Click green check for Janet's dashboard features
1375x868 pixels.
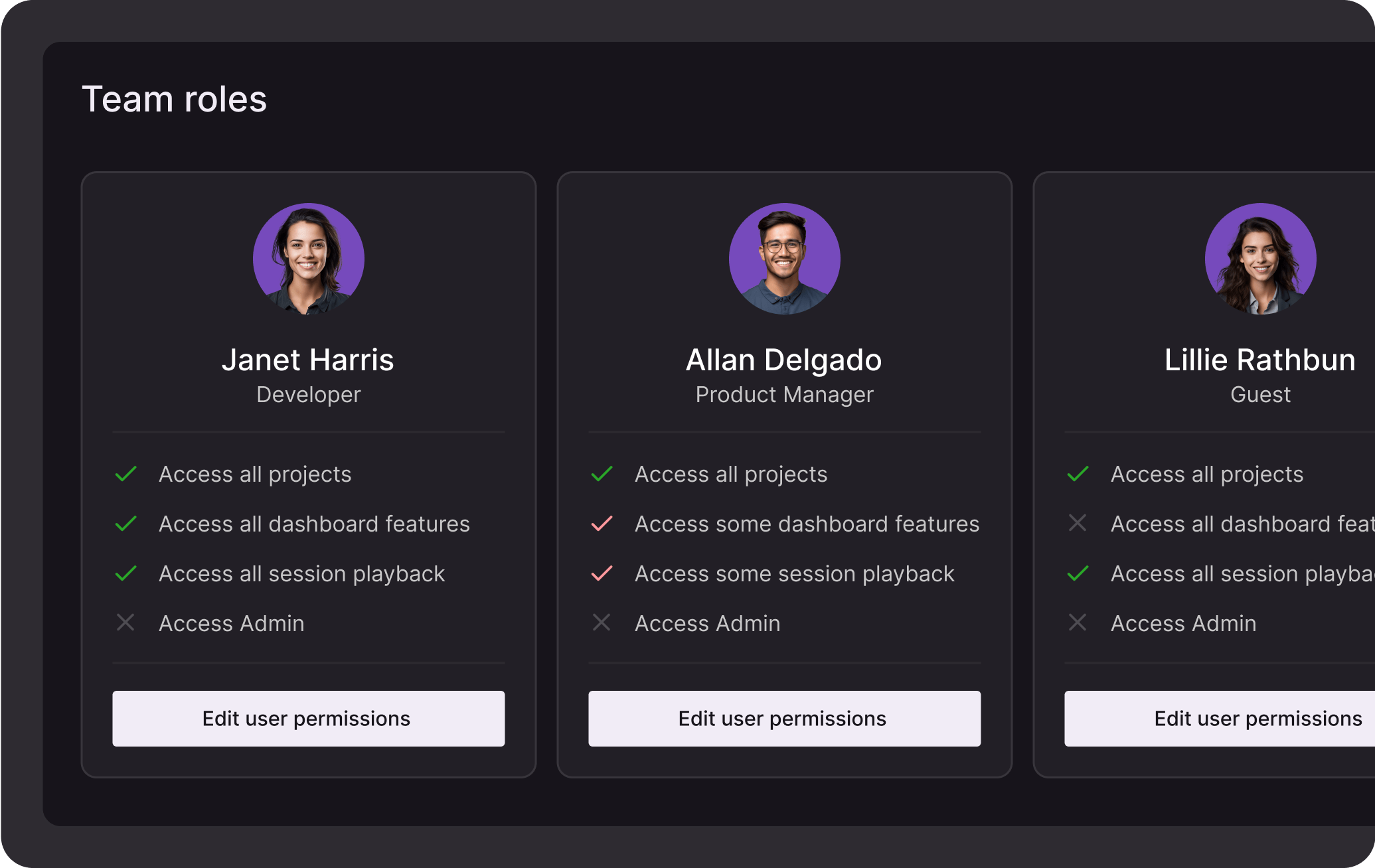tap(126, 524)
